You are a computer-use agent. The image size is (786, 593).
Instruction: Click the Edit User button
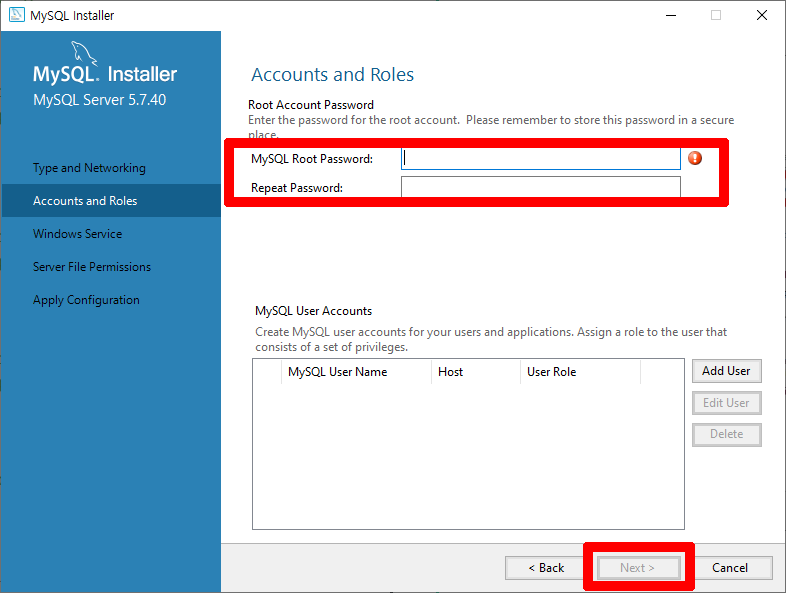pos(726,403)
